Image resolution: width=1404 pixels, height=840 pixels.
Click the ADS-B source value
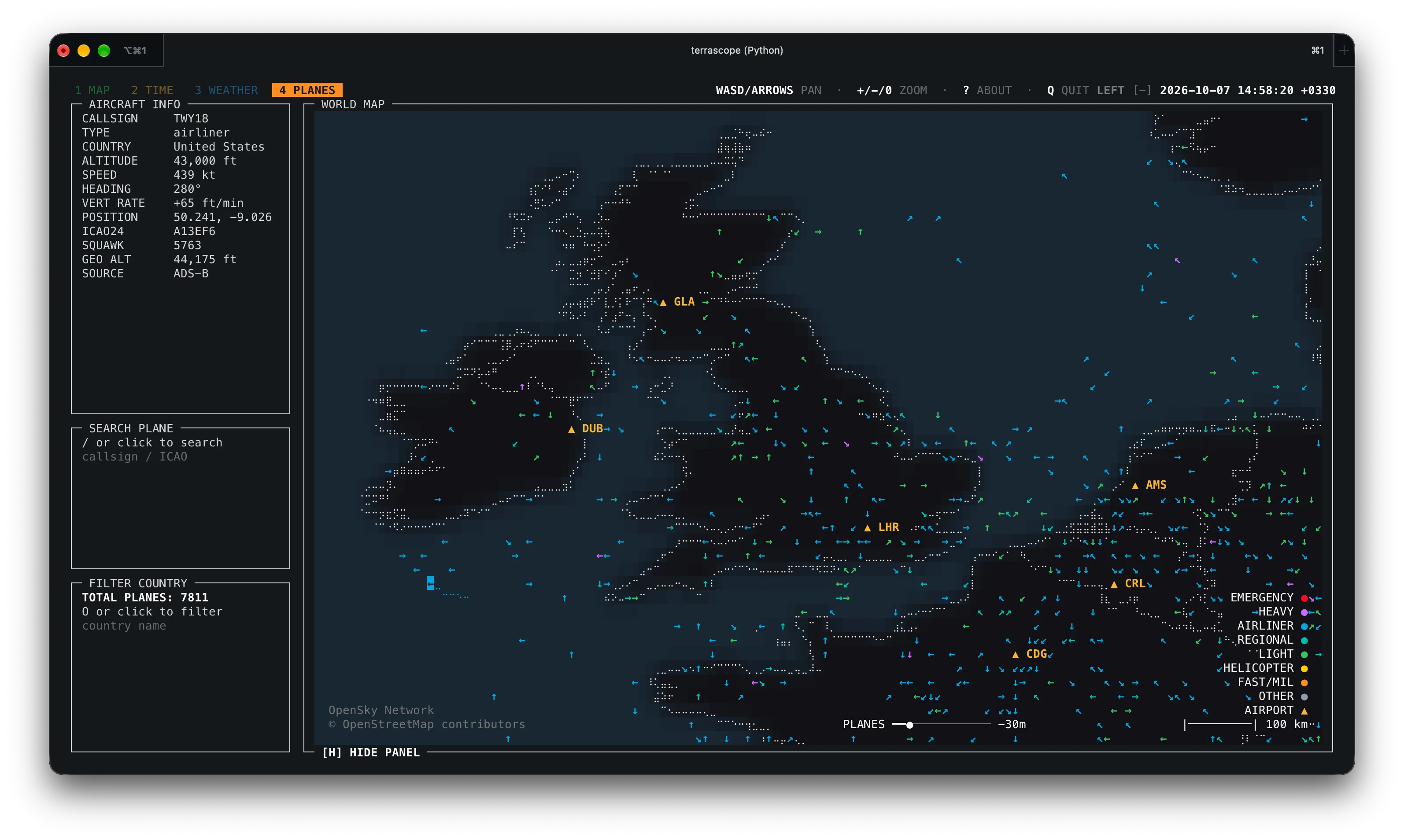191,273
